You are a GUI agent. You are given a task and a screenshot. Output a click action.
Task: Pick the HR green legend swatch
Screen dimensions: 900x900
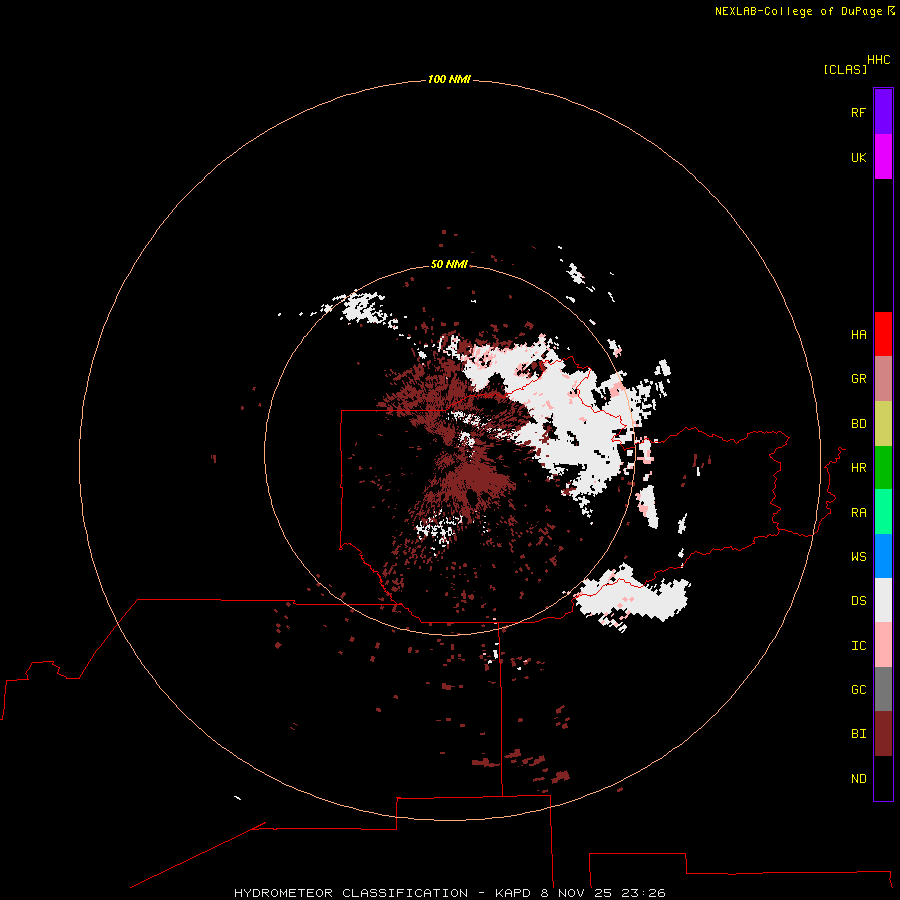pos(883,468)
